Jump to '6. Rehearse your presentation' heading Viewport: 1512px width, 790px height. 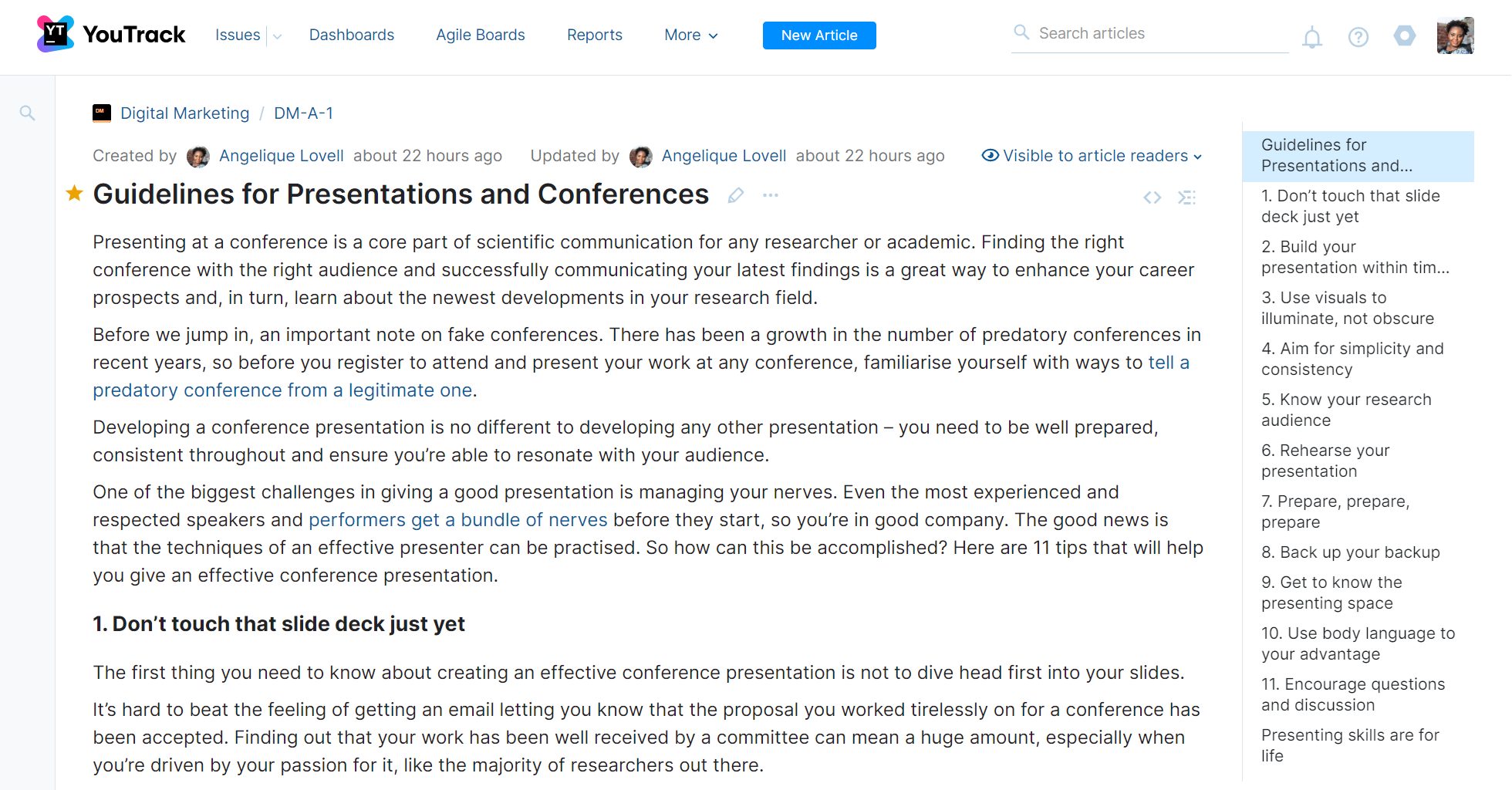(1325, 461)
